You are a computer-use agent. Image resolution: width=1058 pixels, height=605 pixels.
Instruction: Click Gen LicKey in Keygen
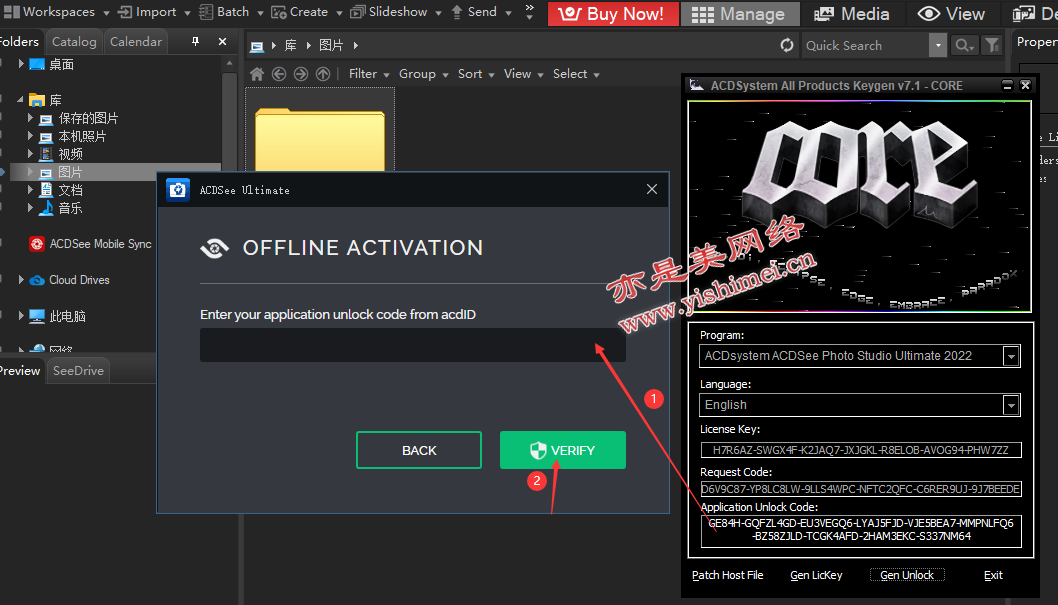tap(816, 575)
